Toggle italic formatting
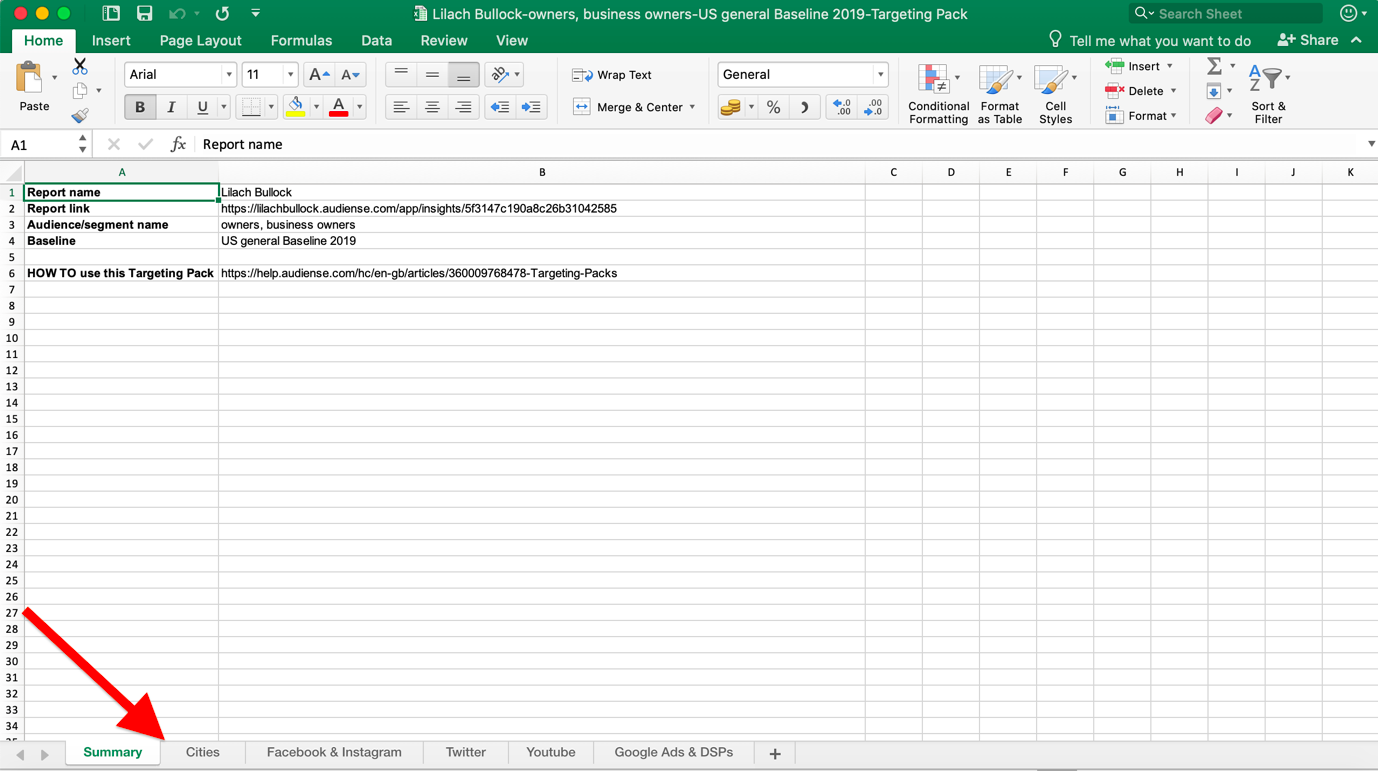This screenshot has width=1378, height=771. click(171, 107)
